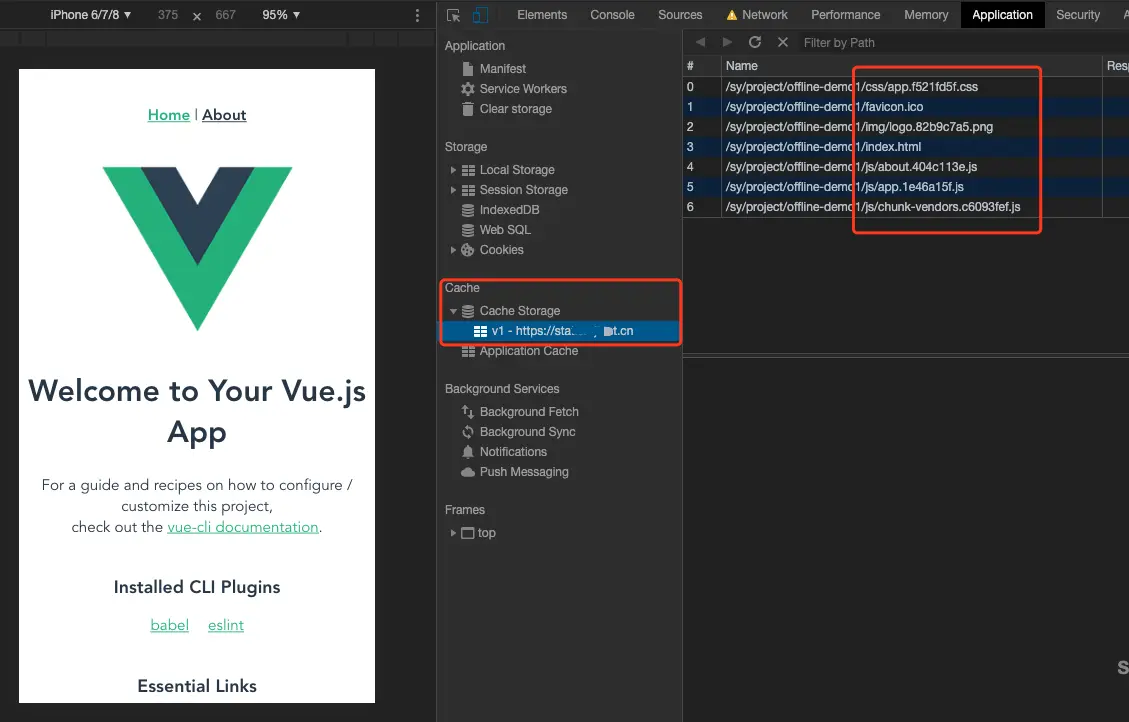Click the Background Fetch arrows icon
Screen dimensions: 1129x722
[467, 412]
